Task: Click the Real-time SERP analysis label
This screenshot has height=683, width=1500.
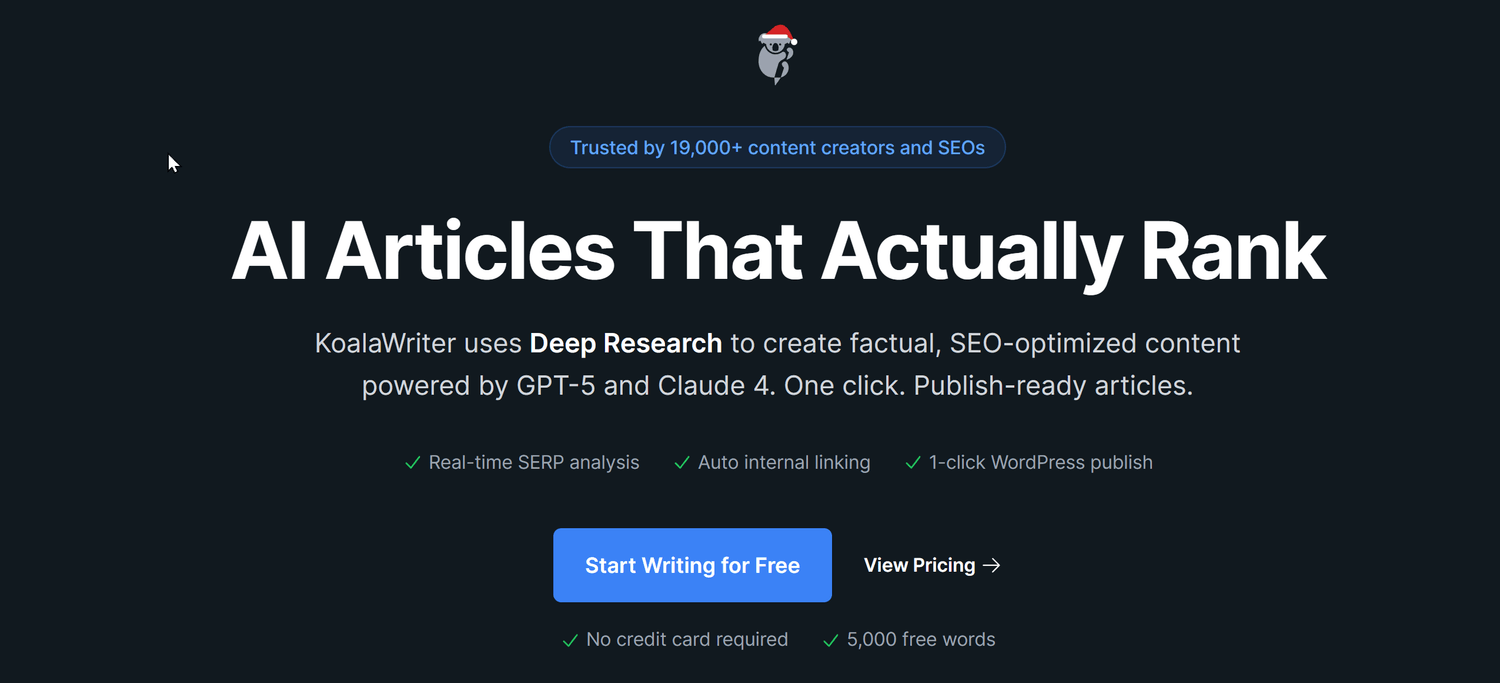Action: (x=533, y=462)
